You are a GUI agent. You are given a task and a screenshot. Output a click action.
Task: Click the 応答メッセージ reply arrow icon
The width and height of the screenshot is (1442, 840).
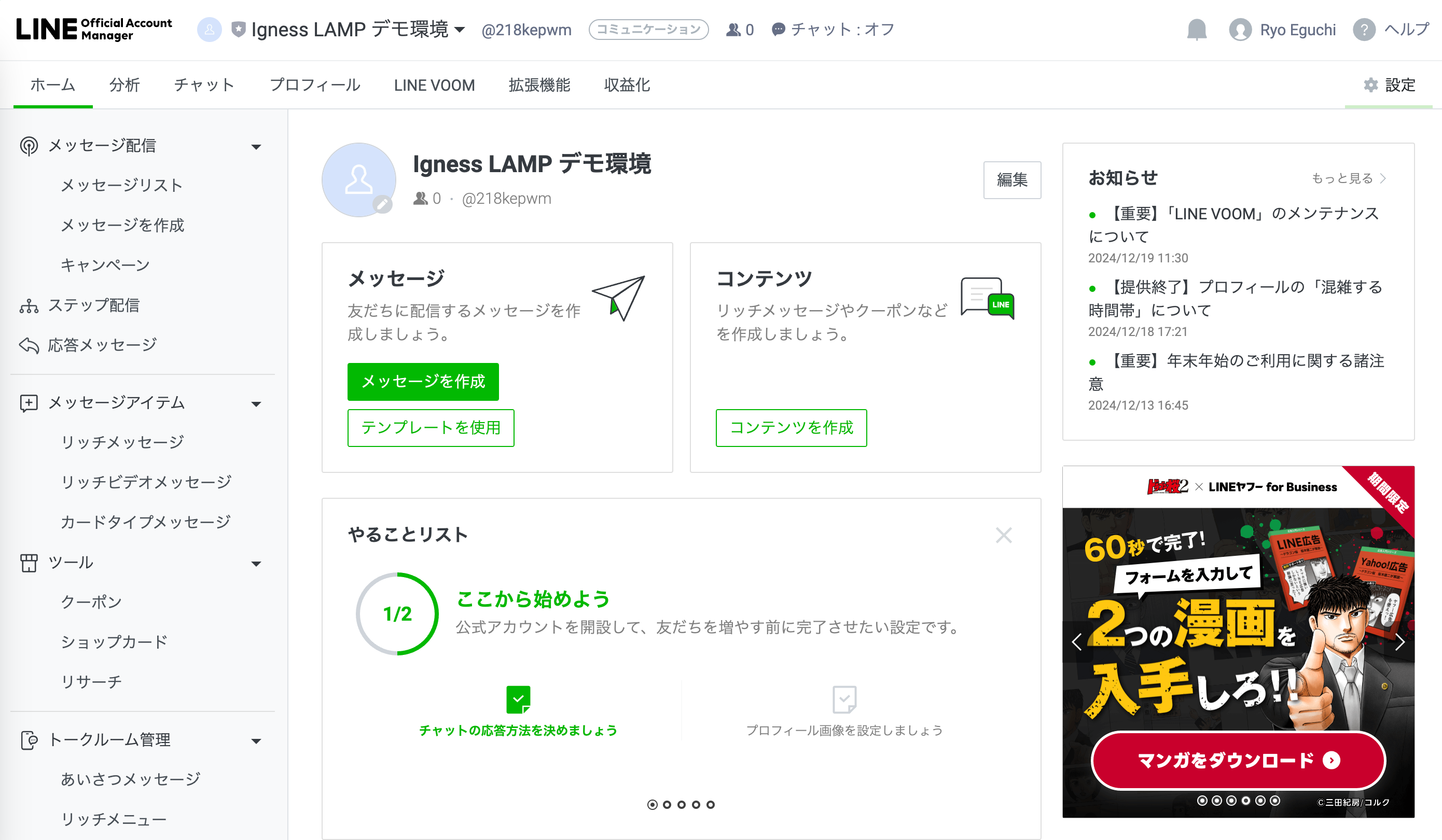coord(29,346)
